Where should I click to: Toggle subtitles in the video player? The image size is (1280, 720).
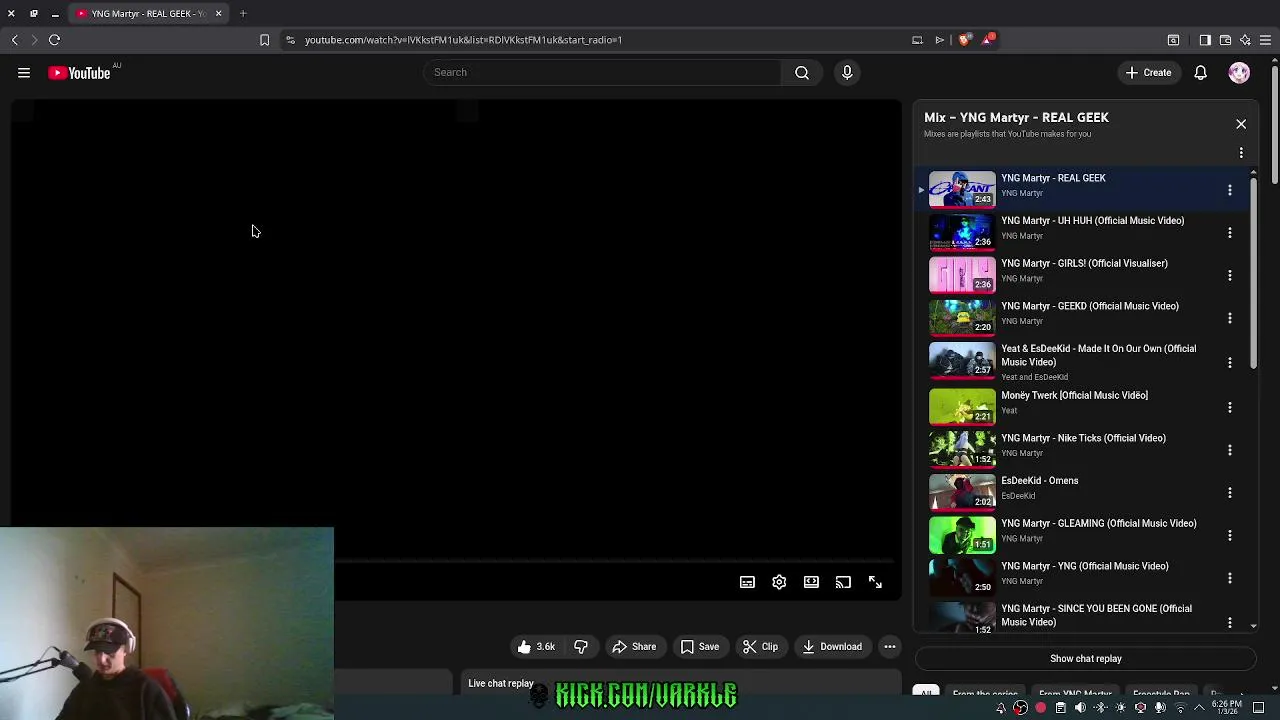(747, 582)
